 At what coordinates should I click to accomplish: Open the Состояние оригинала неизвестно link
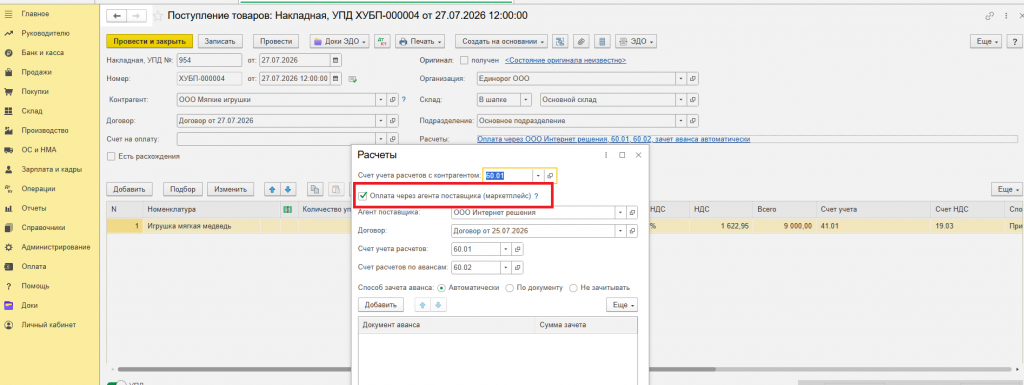pos(566,61)
